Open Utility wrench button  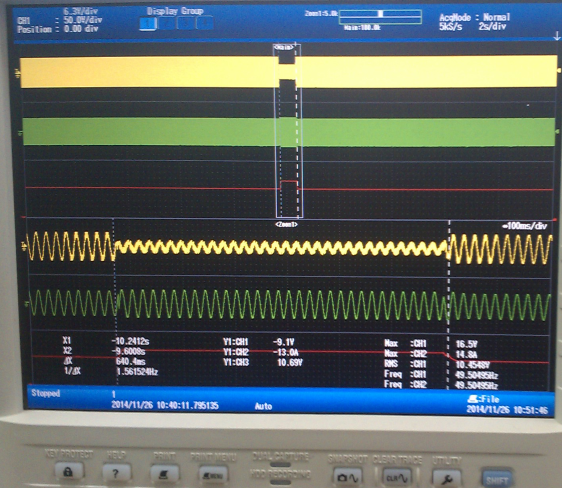coord(446,478)
